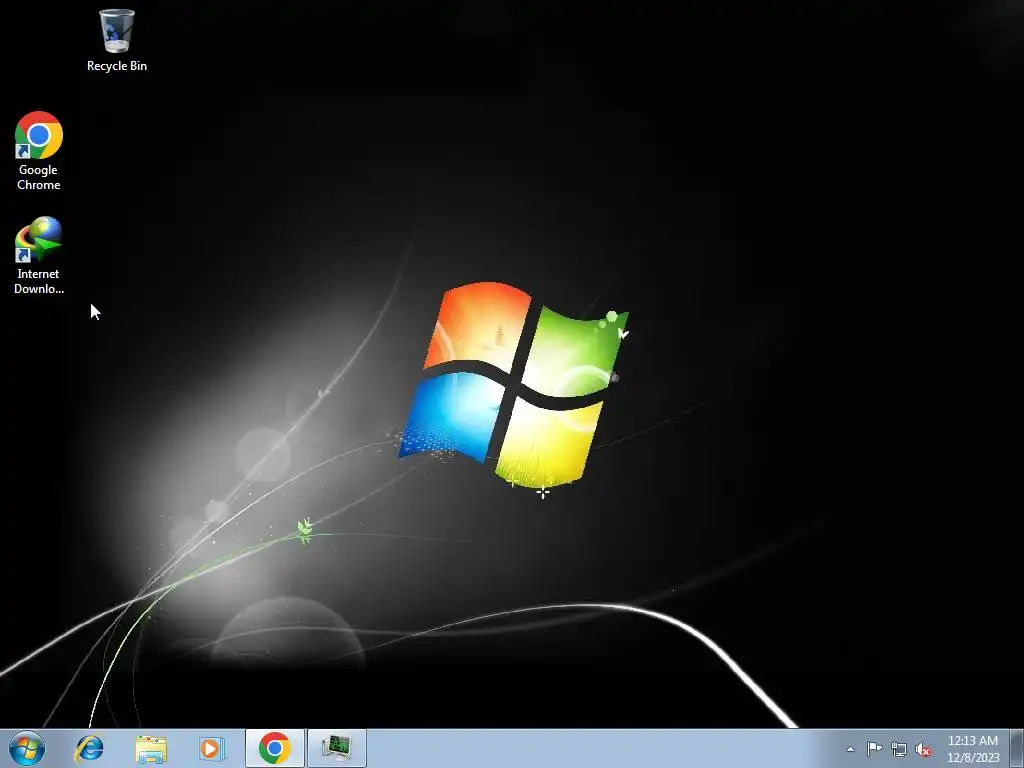Open Action Center flag icon
Screen dimensions: 1024x768
click(x=874, y=749)
